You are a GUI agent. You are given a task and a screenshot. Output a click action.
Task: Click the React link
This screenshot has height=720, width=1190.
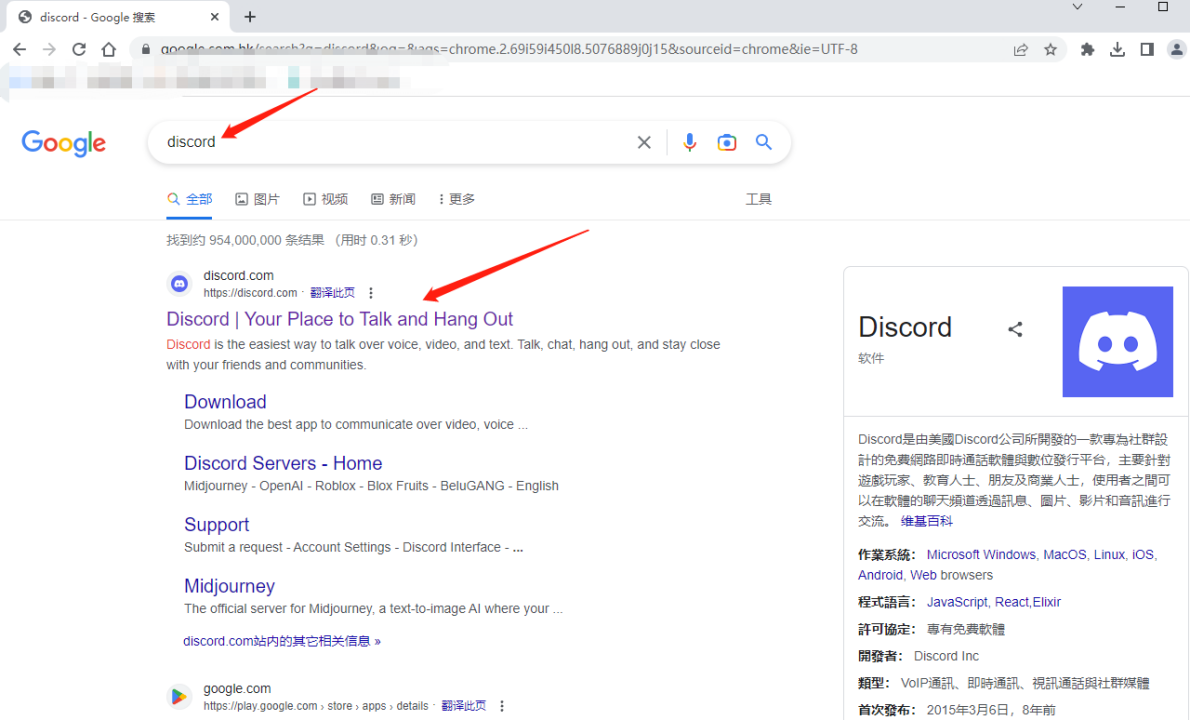pos(1012,602)
